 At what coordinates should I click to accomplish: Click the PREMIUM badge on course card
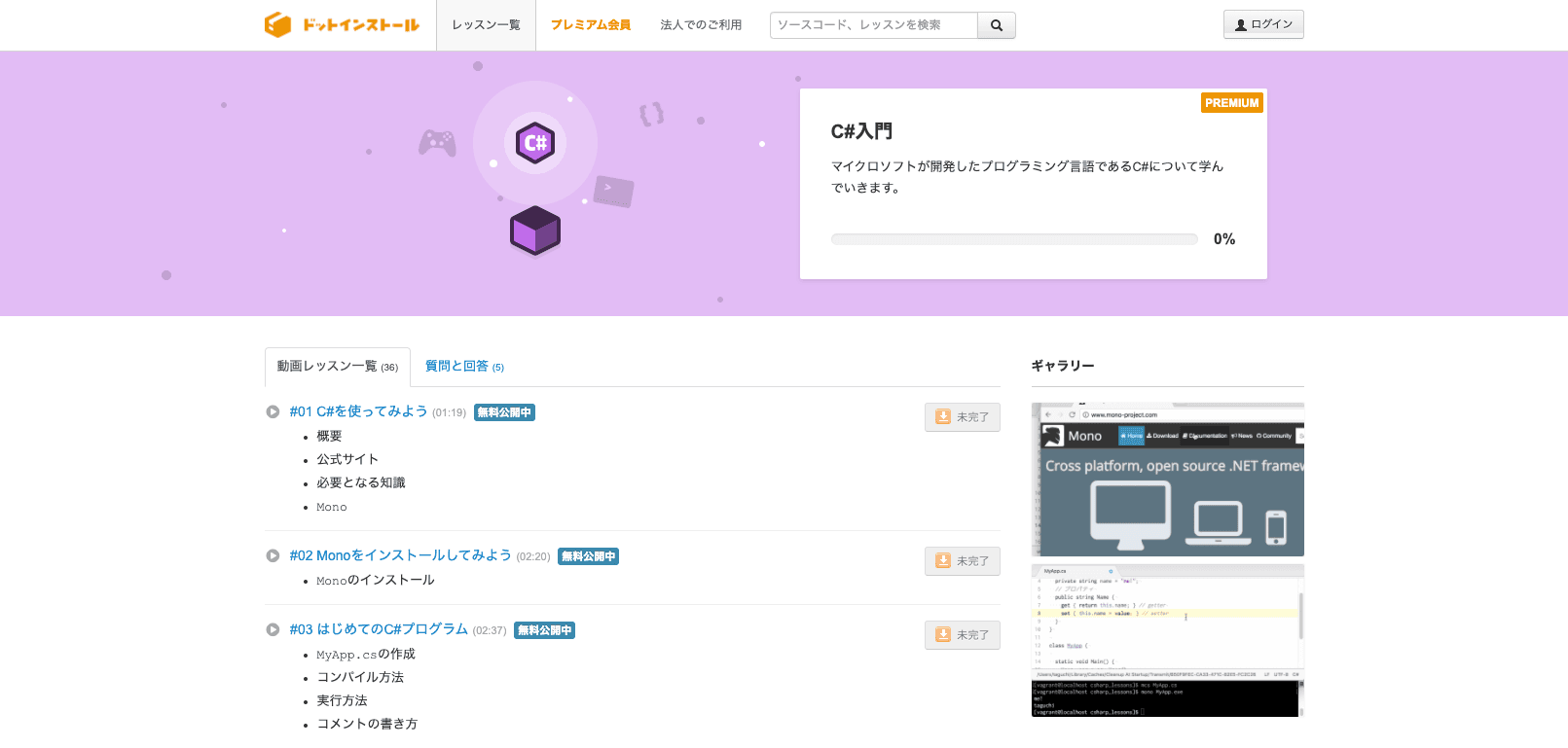click(x=1231, y=102)
